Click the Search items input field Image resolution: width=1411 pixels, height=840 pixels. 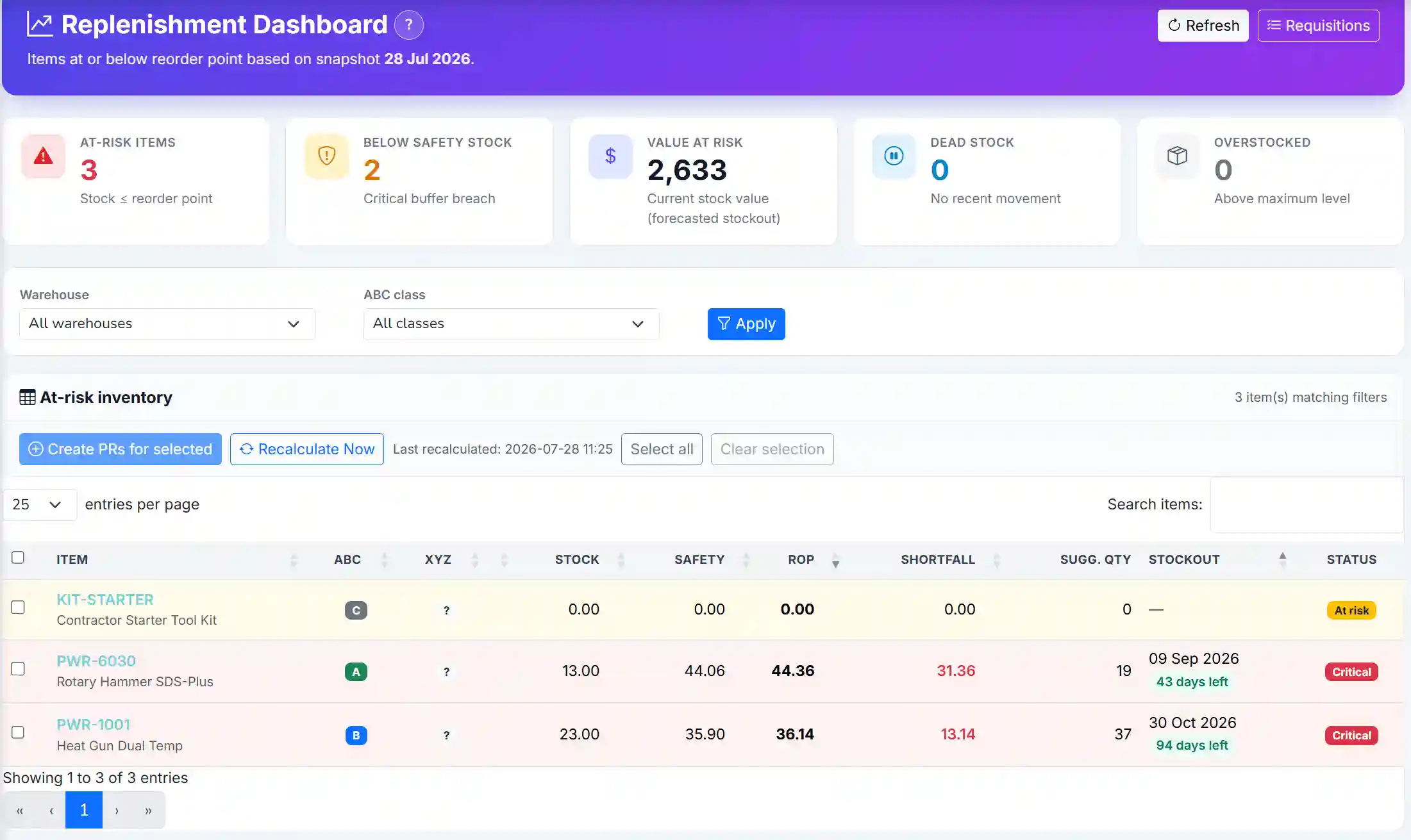coord(1306,504)
